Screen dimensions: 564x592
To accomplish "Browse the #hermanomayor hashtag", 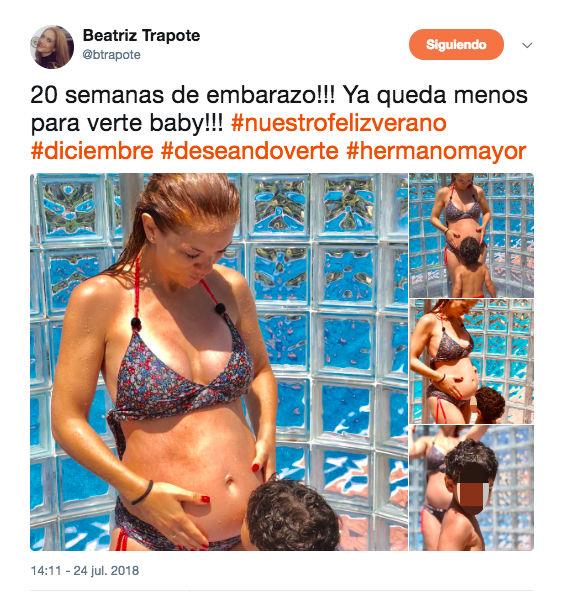I will pyautogui.click(x=436, y=151).
